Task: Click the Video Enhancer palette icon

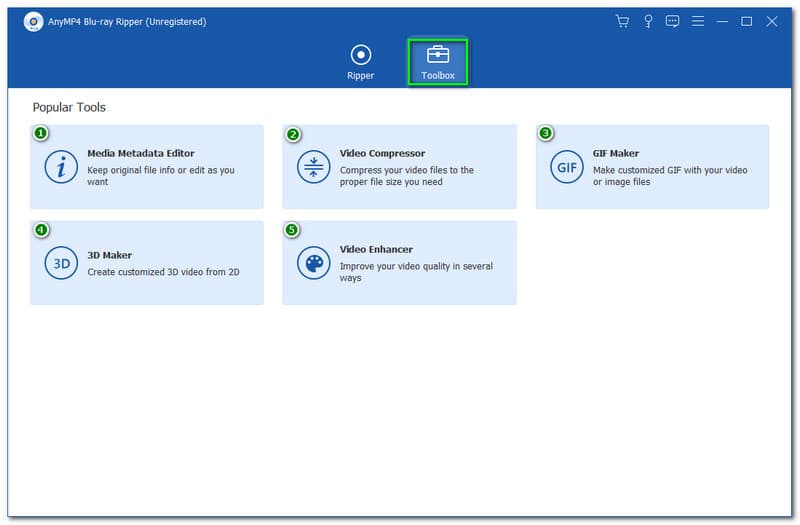Action: click(313, 263)
